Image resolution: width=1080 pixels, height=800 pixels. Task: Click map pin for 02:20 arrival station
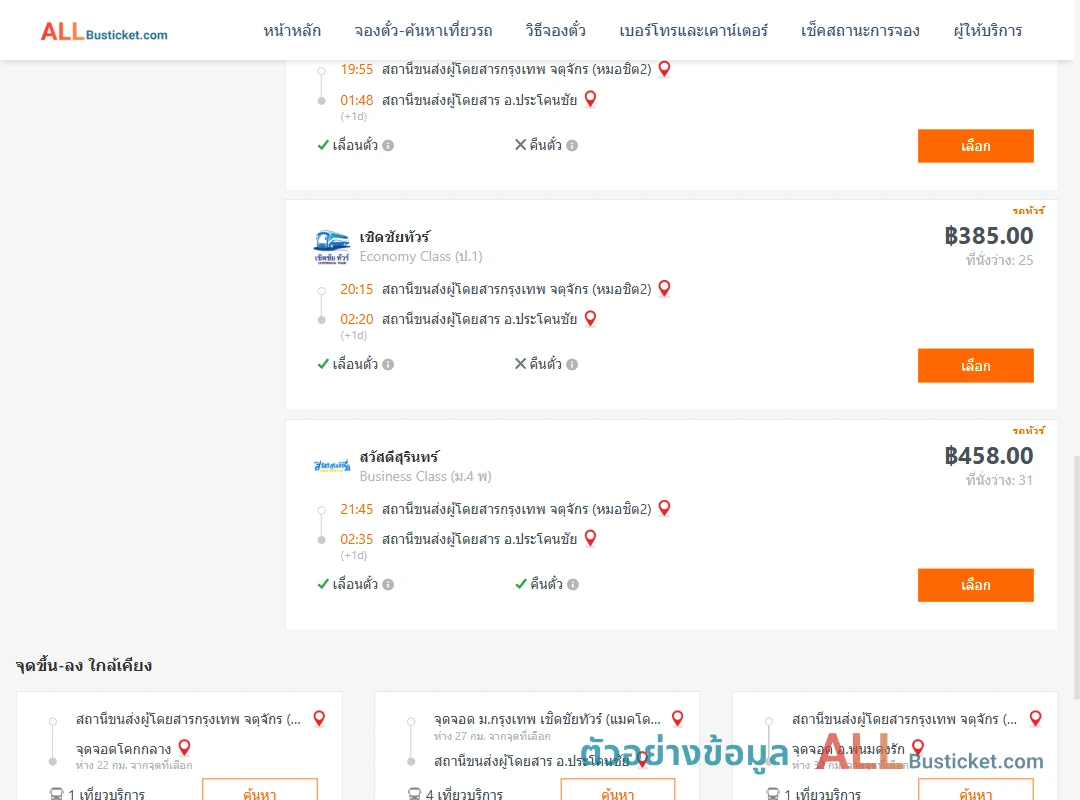pyautogui.click(x=590, y=318)
